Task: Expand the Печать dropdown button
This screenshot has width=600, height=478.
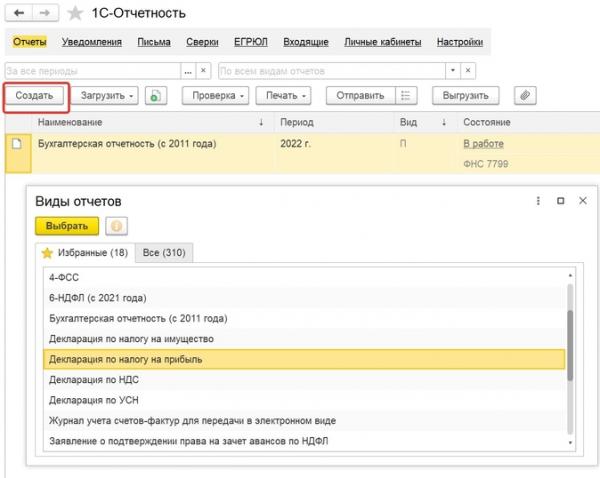Action: pos(283,96)
